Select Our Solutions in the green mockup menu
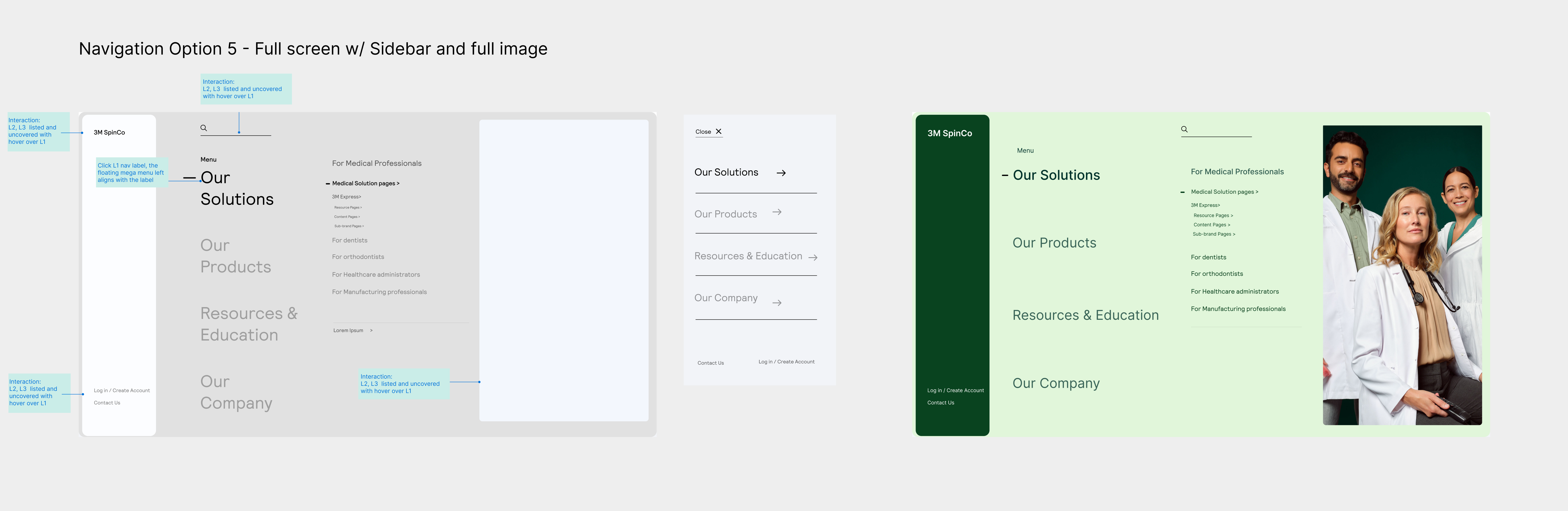Viewport: 1568px width, 511px height. 1056,175
